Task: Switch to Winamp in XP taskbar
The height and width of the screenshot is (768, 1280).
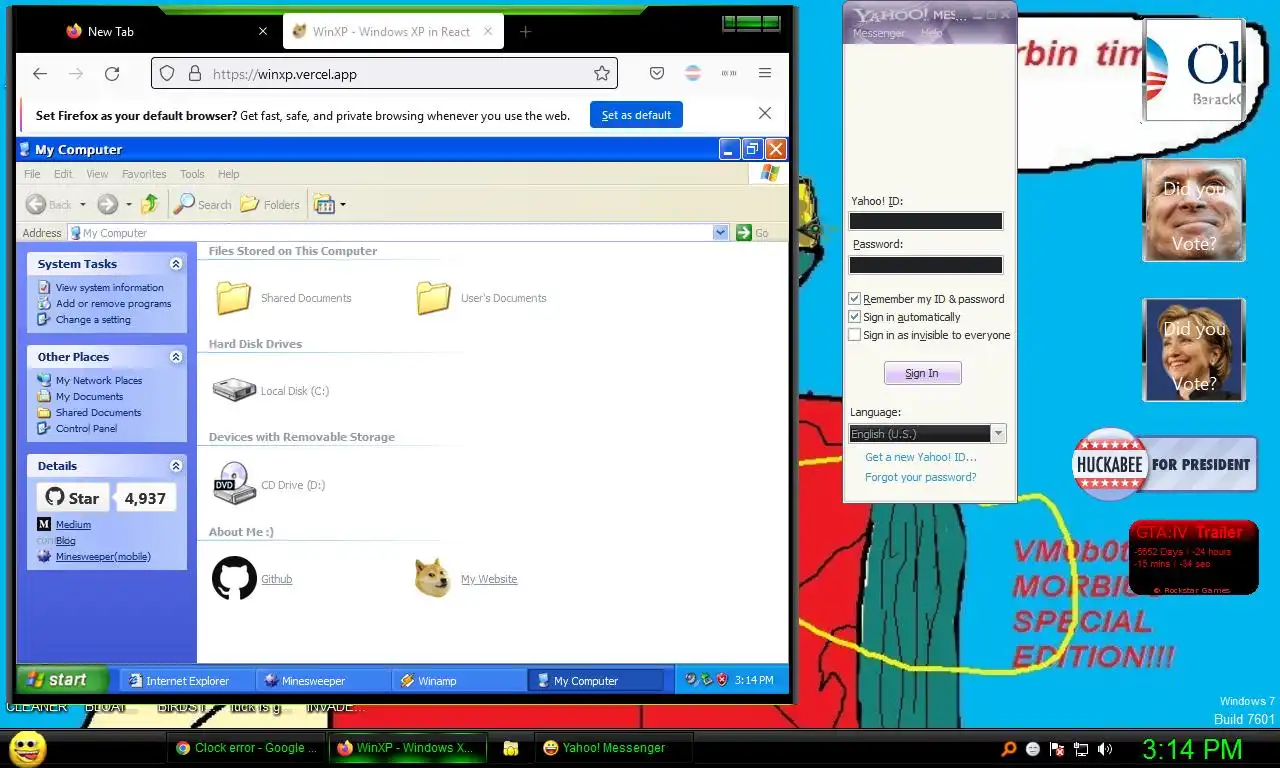Action: pos(459,681)
